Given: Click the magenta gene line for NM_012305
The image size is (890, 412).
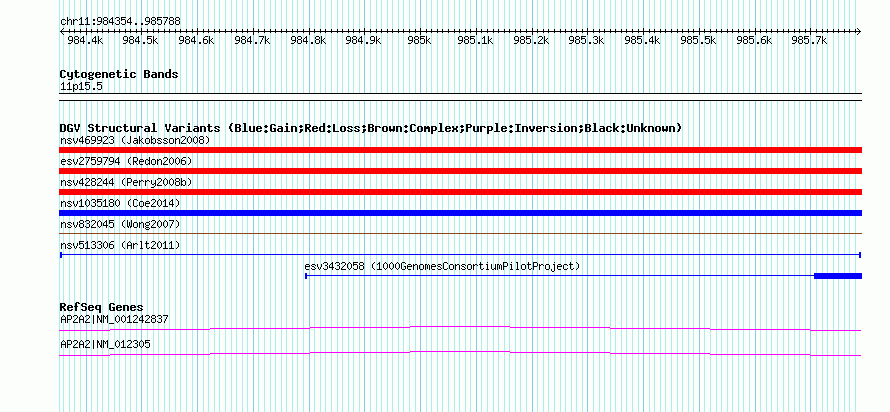Looking at the screenshot, I should pyautogui.click(x=460, y=354).
